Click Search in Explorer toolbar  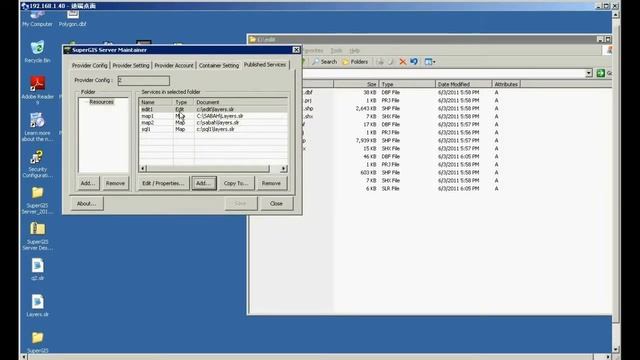325,62
